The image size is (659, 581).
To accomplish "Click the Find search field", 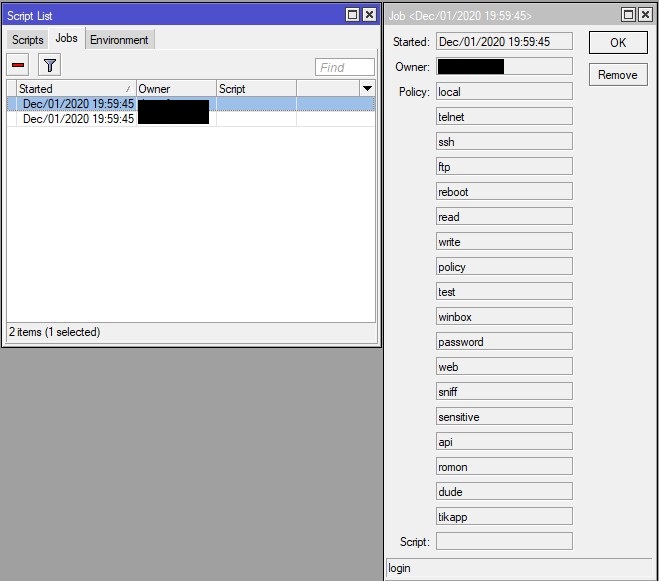I will point(345,67).
